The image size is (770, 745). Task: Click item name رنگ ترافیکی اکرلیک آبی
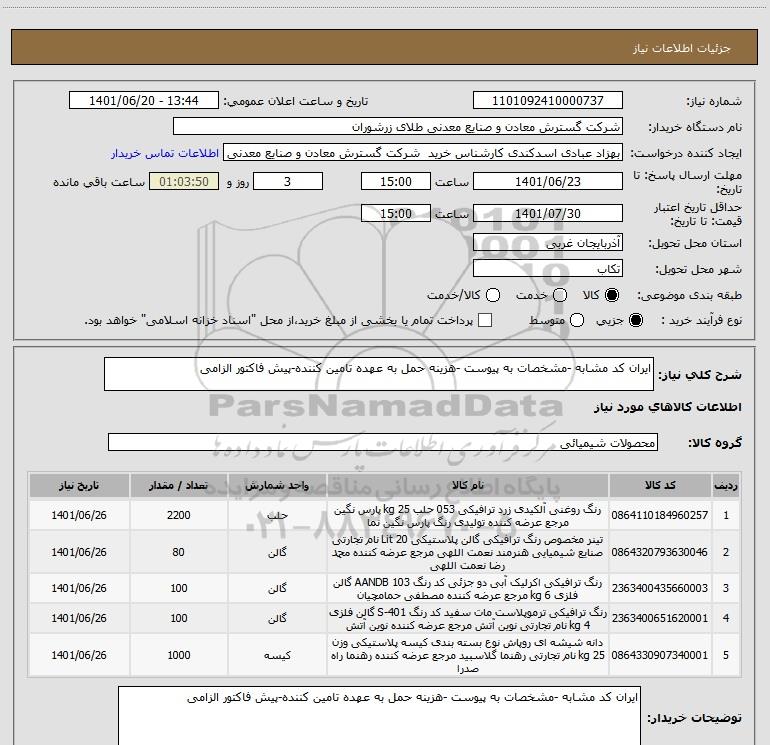(468, 588)
